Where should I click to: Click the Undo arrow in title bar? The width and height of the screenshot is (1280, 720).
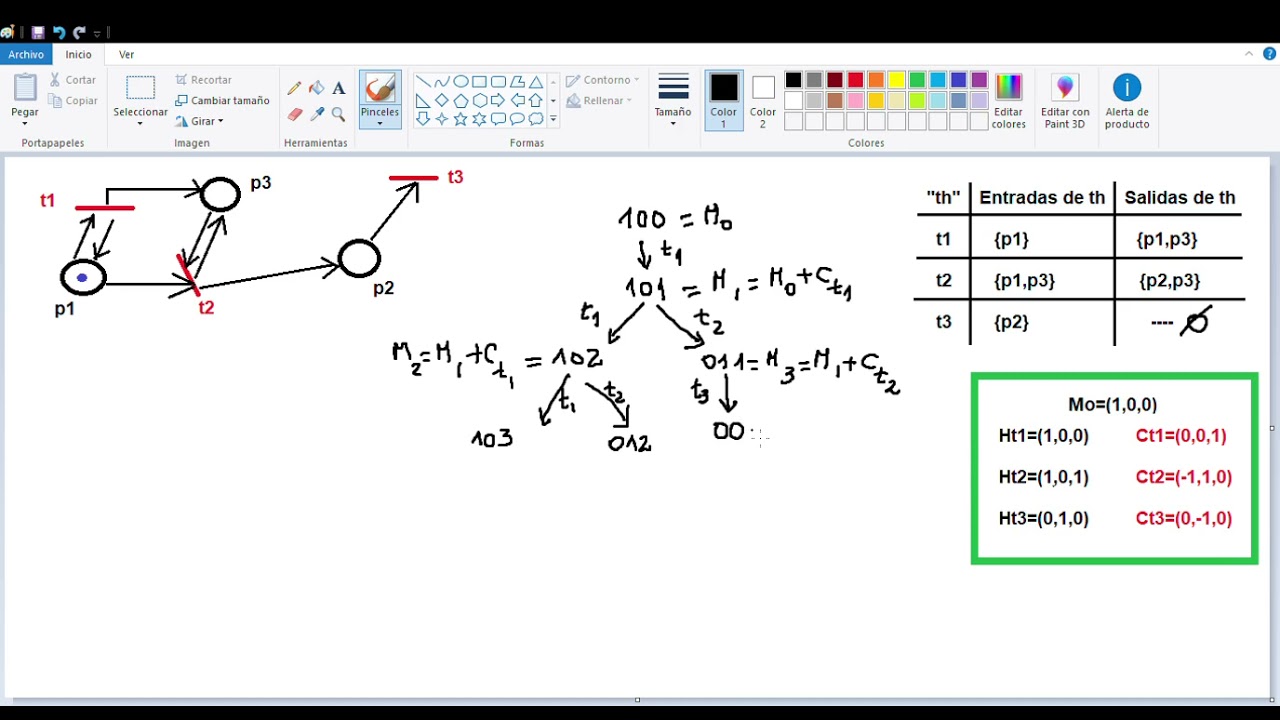[x=59, y=32]
